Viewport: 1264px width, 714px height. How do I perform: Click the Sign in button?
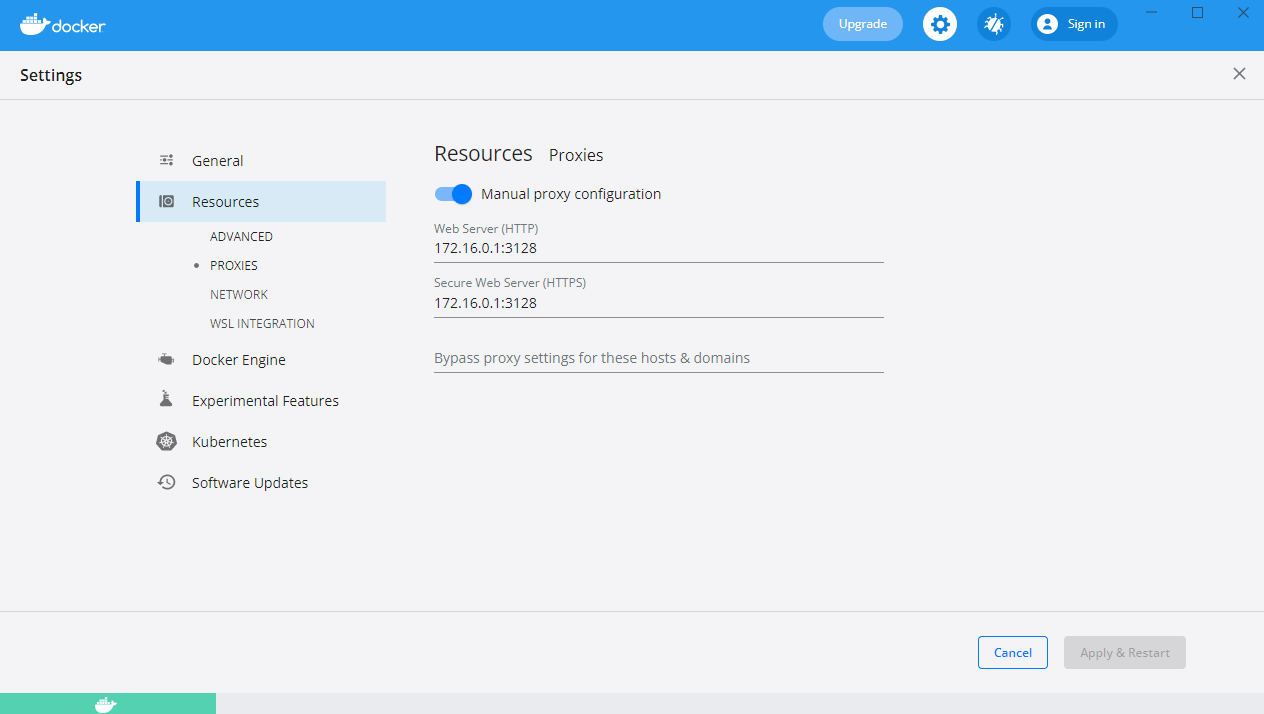click(x=1074, y=24)
